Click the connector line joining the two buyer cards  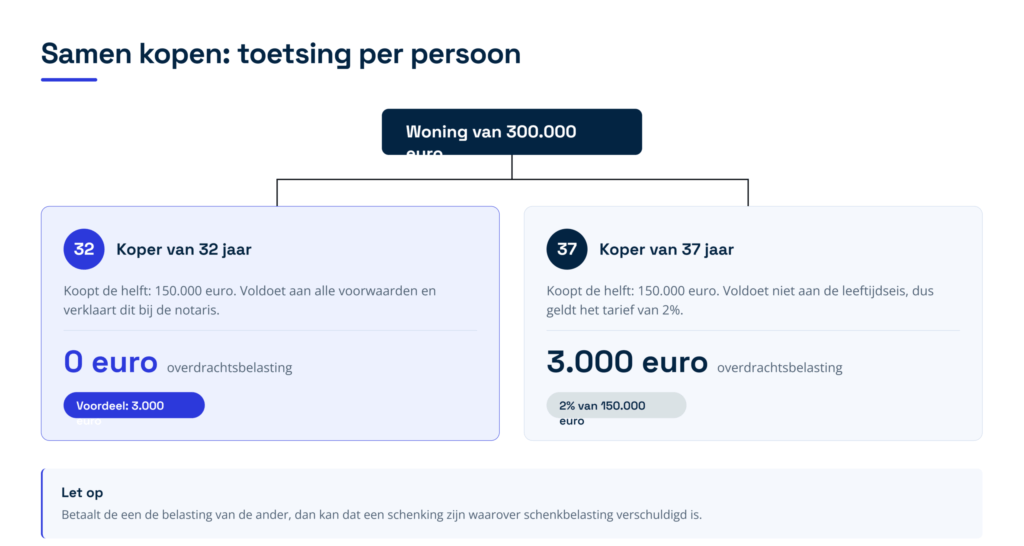click(512, 180)
